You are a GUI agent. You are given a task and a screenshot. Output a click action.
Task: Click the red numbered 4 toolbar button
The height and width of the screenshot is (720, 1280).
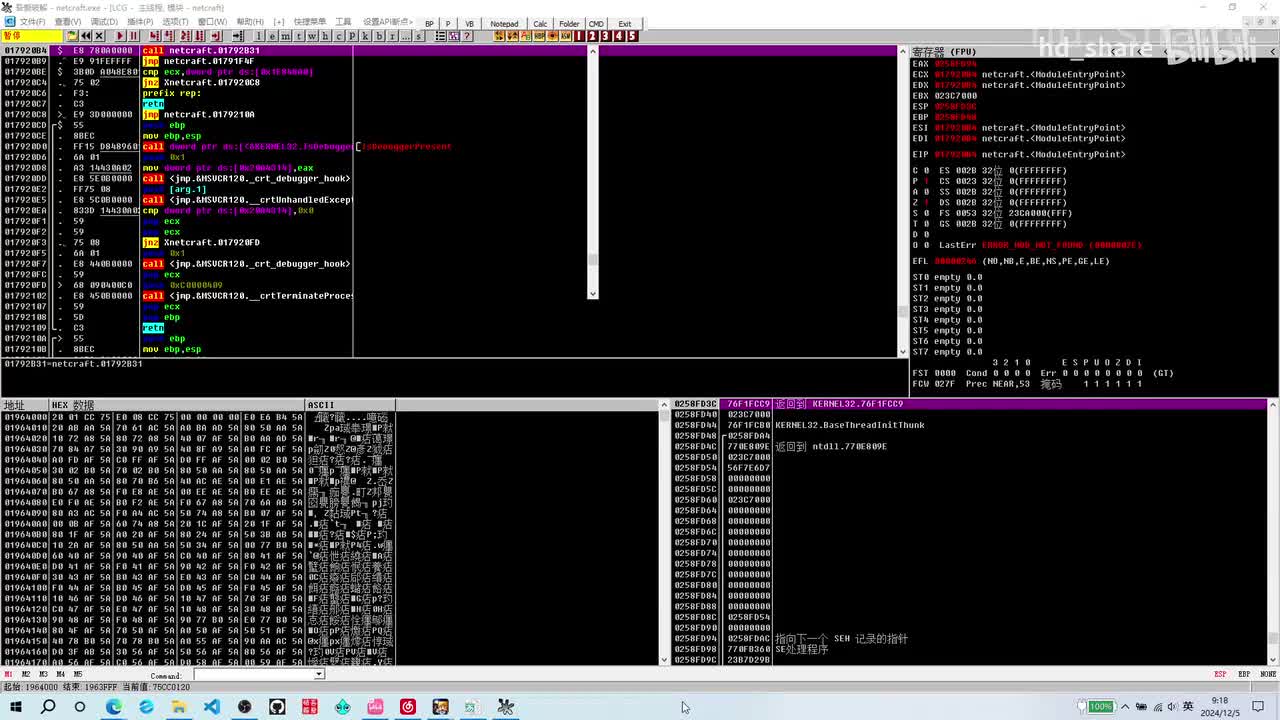(619, 36)
